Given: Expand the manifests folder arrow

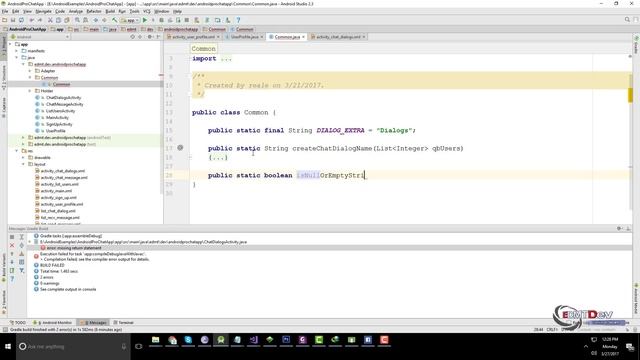Looking at the screenshot, I should click(x=17, y=51).
